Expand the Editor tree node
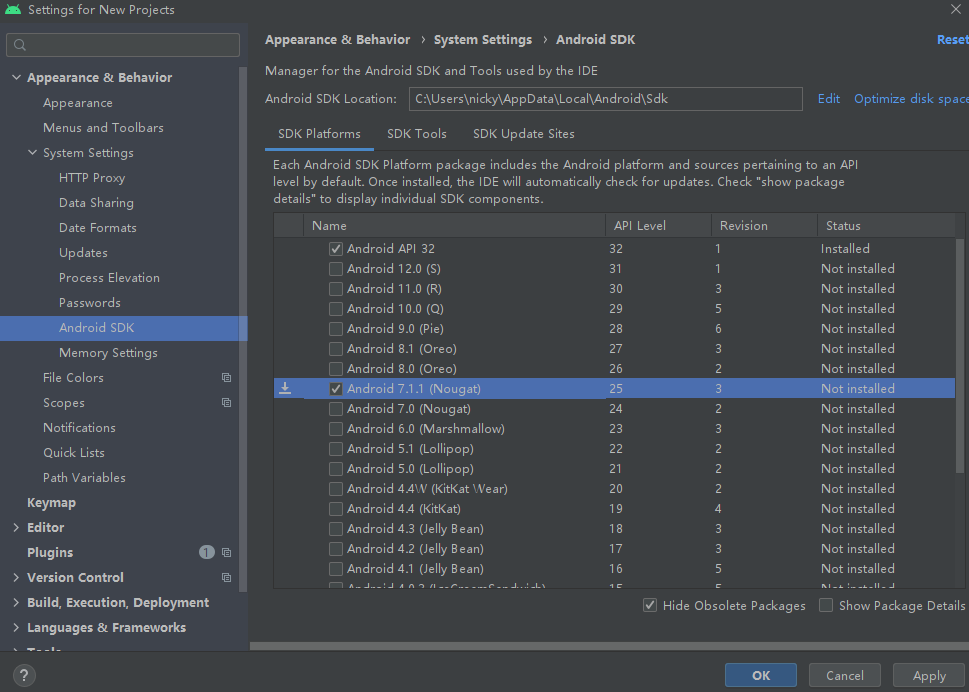 (16, 528)
